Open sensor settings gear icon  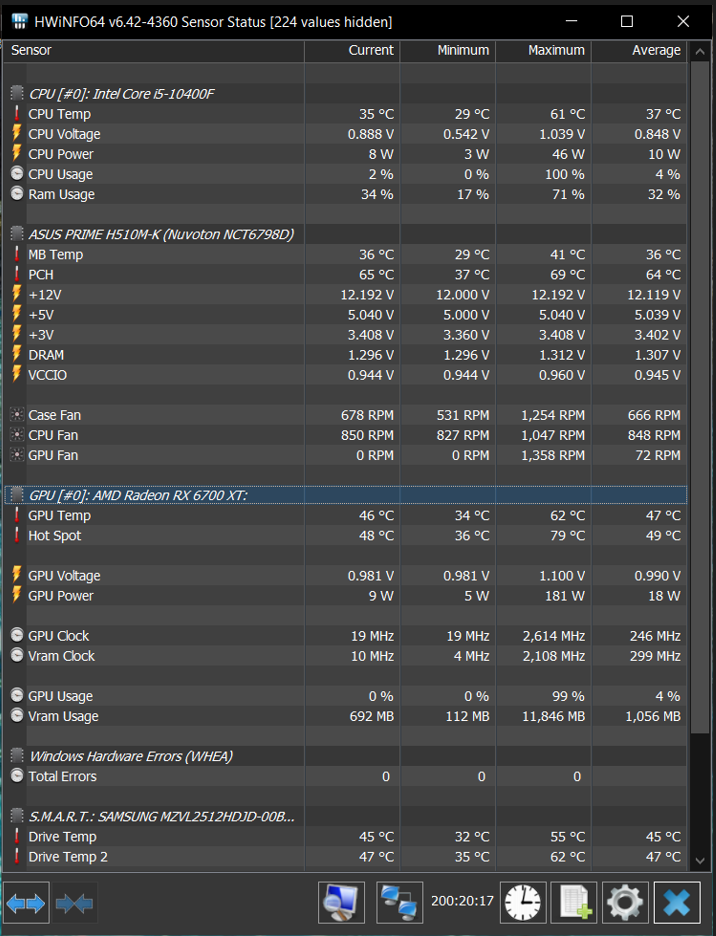tap(625, 903)
